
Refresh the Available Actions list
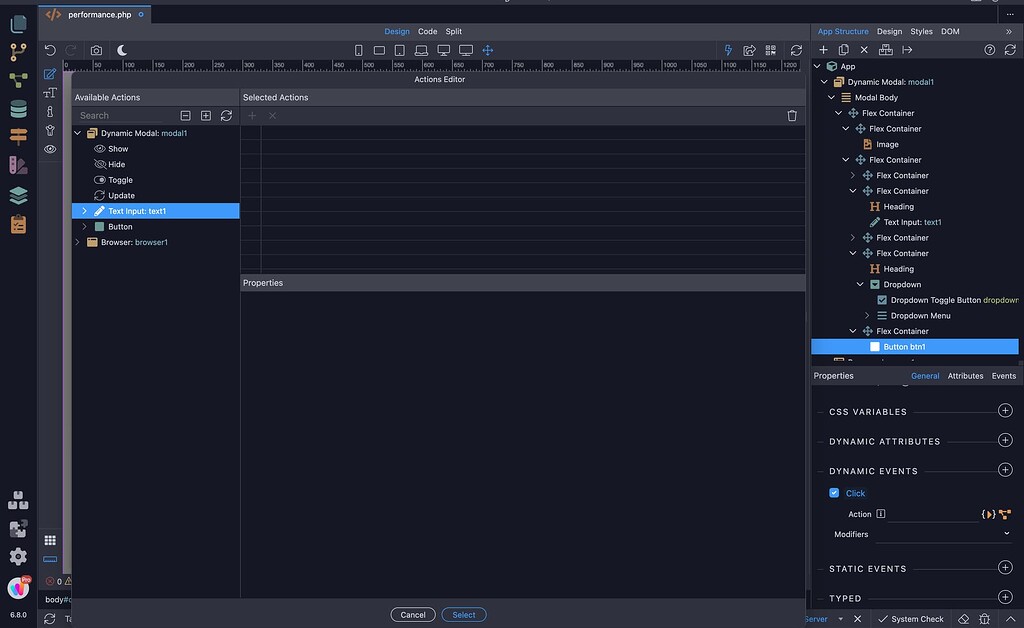coord(227,116)
